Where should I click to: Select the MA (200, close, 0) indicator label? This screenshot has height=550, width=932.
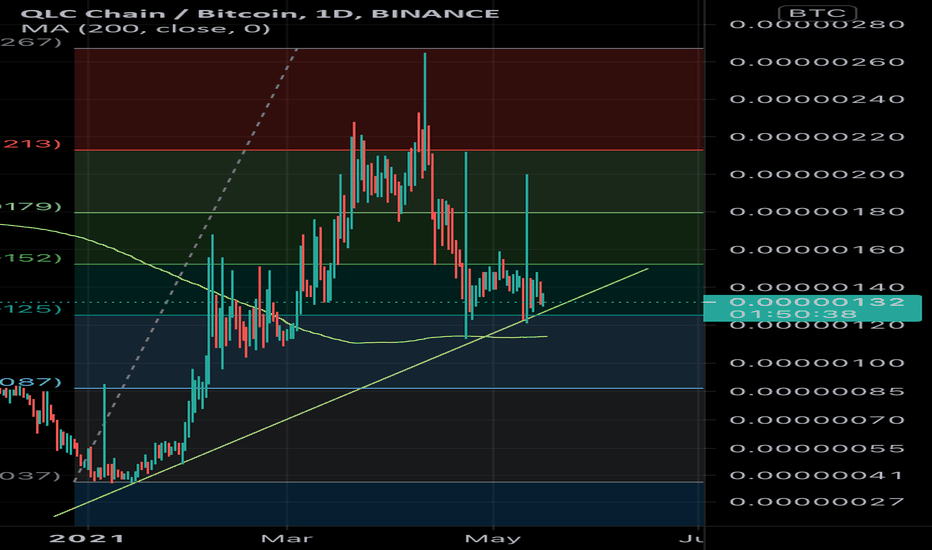(146, 28)
